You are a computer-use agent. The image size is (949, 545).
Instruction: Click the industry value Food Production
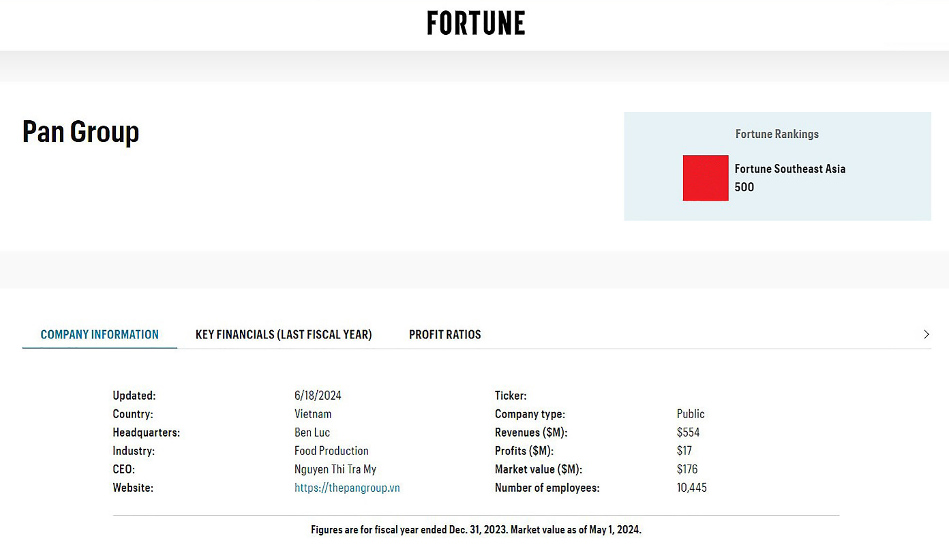(331, 451)
